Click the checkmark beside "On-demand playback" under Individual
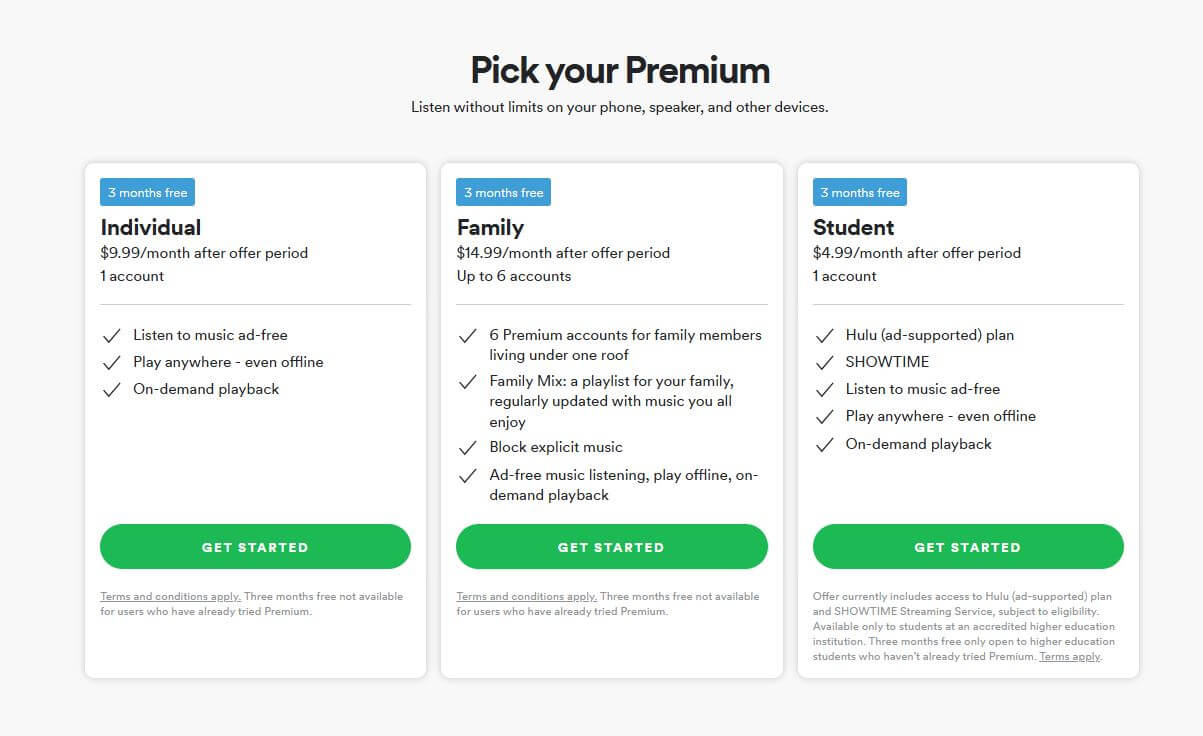Image resolution: width=1203 pixels, height=736 pixels. coord(112,389)
